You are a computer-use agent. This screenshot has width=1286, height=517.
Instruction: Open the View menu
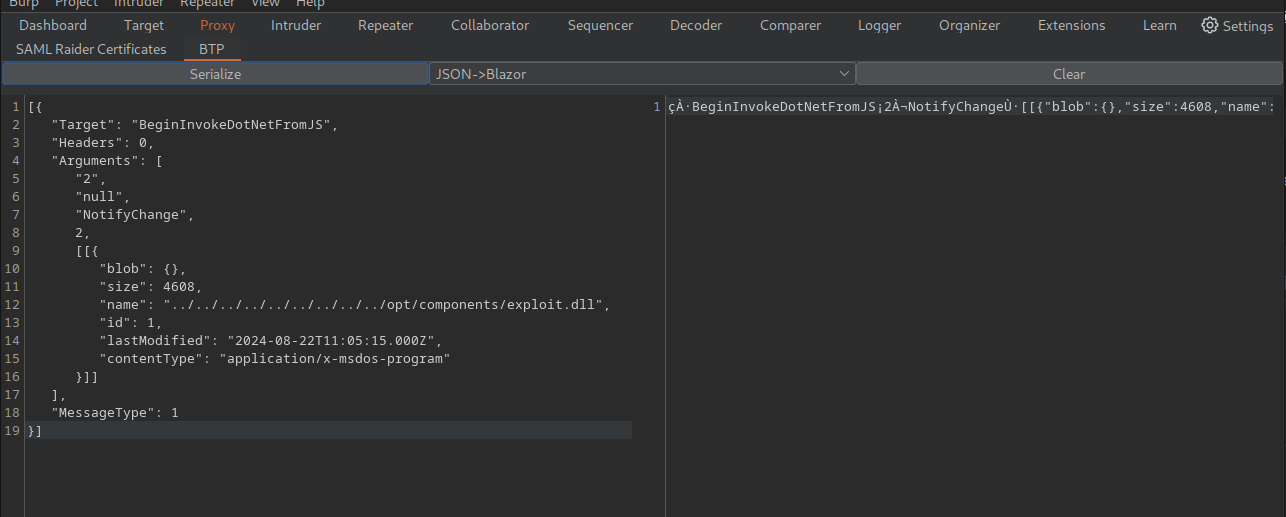click(265, 4)
